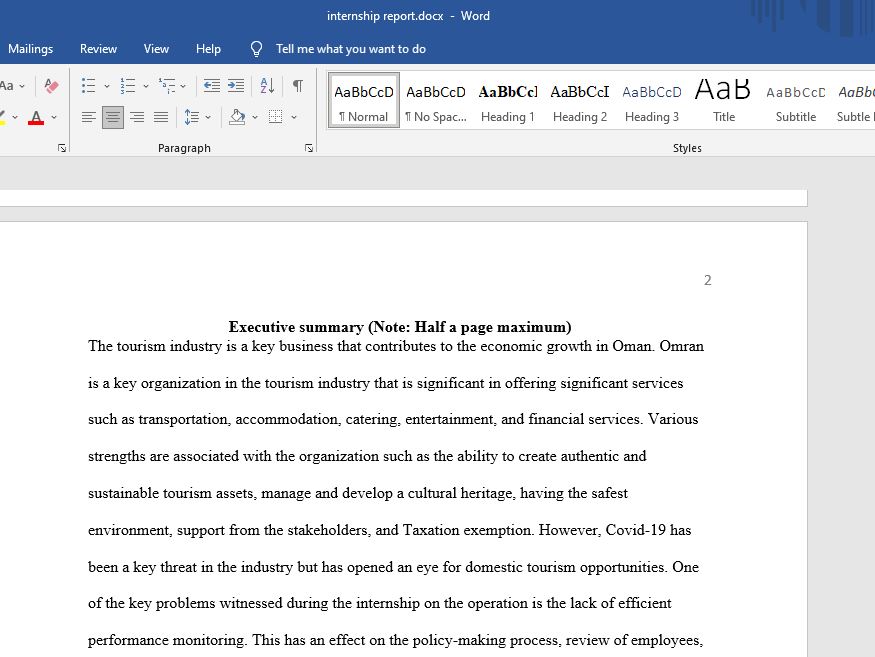The height and width of the screenshot is (657, 875).
Task: Apply the red font color
Action: tap(36, 118)
